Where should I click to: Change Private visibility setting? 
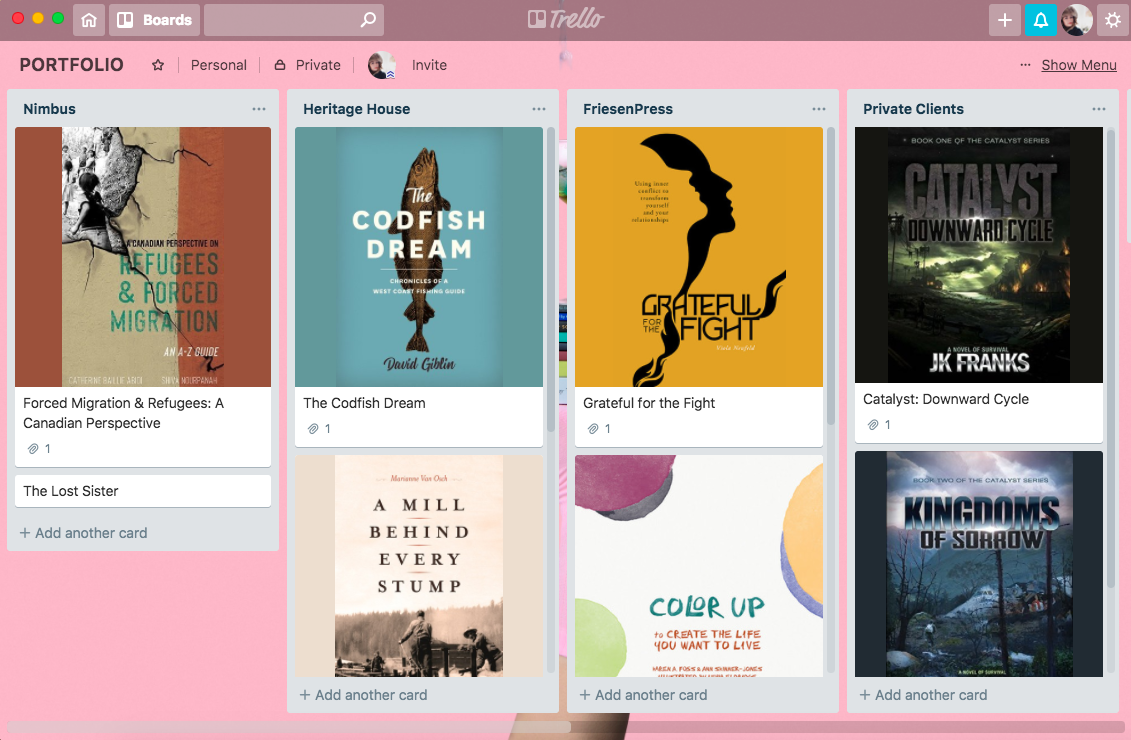pos(318,65)
